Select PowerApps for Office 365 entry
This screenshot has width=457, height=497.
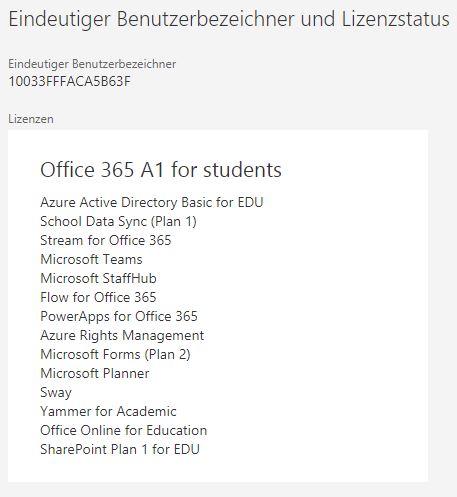[119, 317]
